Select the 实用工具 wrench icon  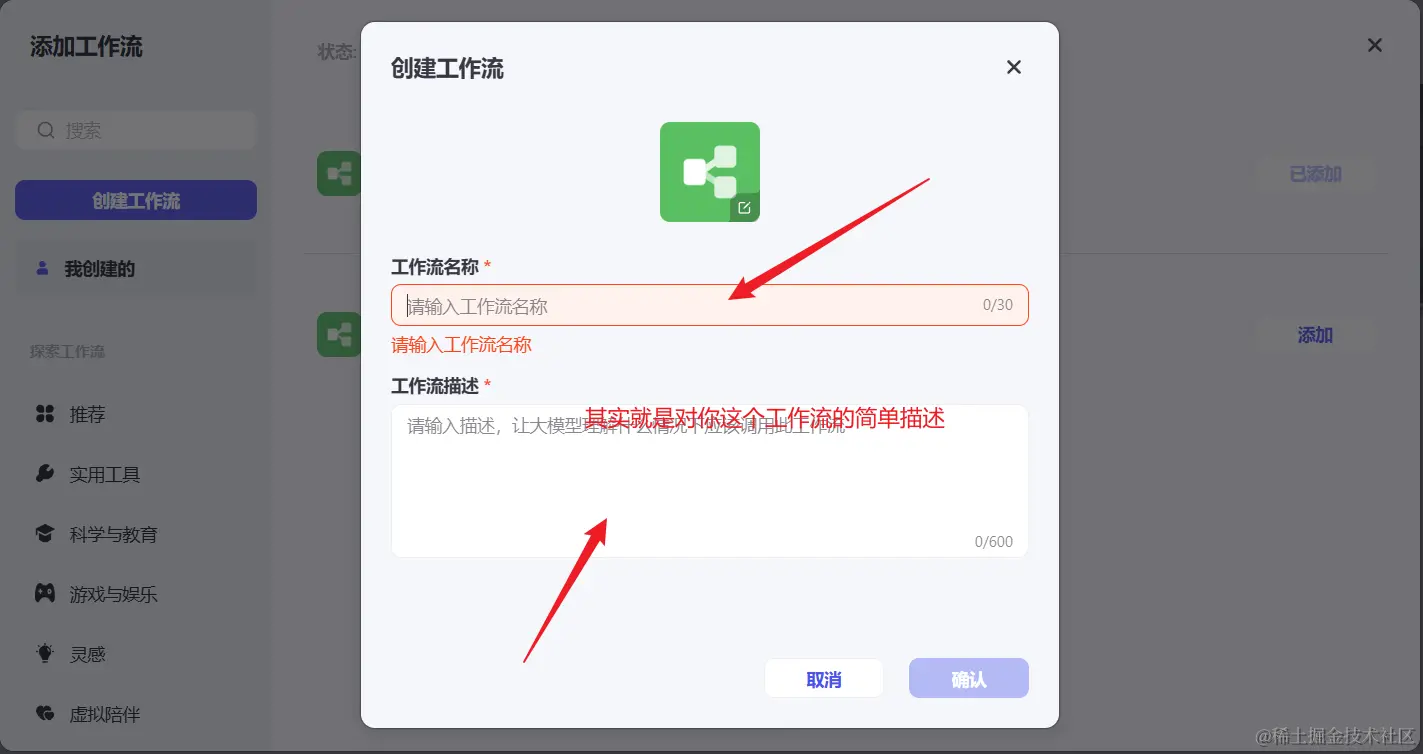coord(45,474)
